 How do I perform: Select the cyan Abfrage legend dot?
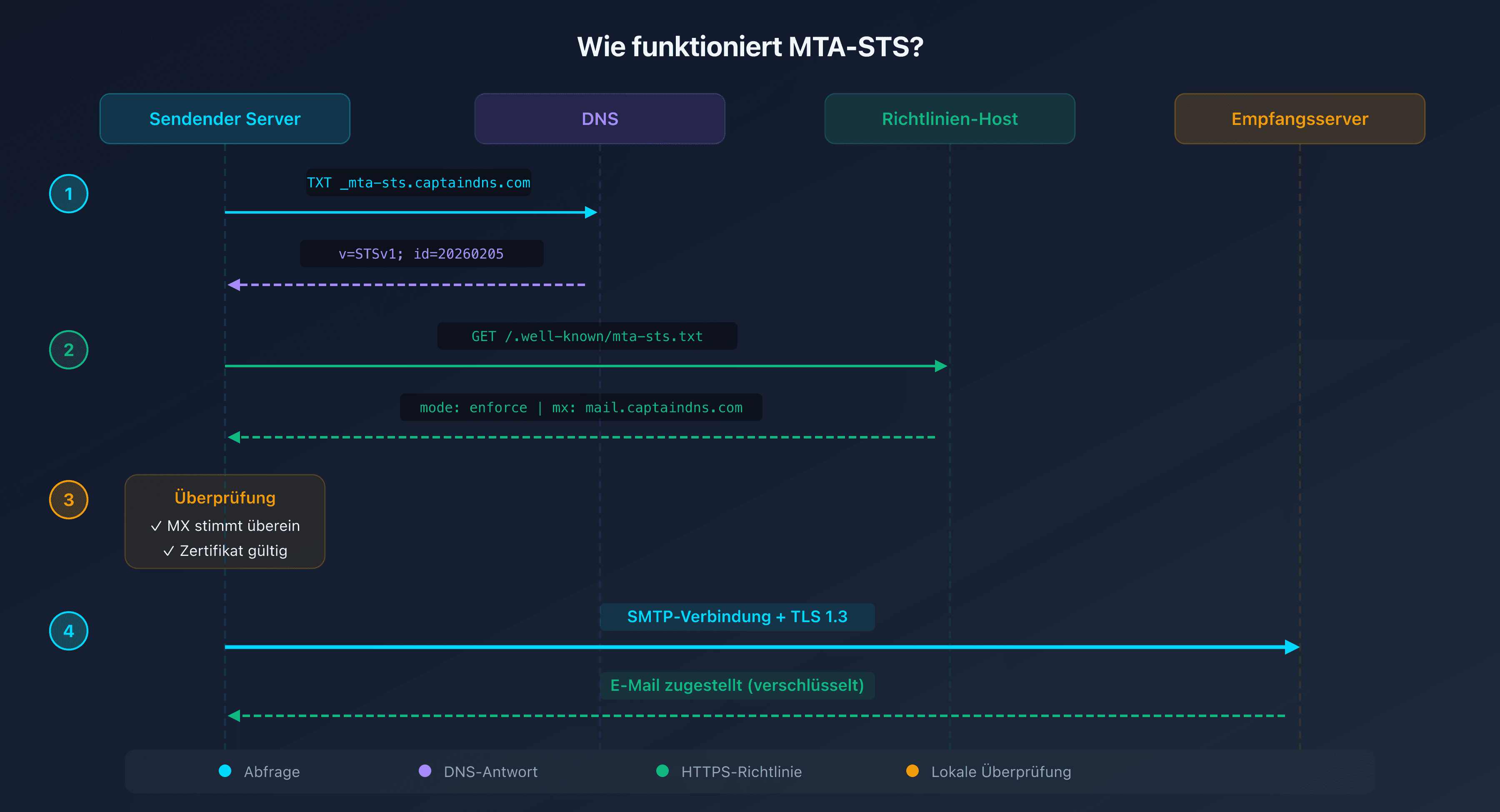coord(224,771)
